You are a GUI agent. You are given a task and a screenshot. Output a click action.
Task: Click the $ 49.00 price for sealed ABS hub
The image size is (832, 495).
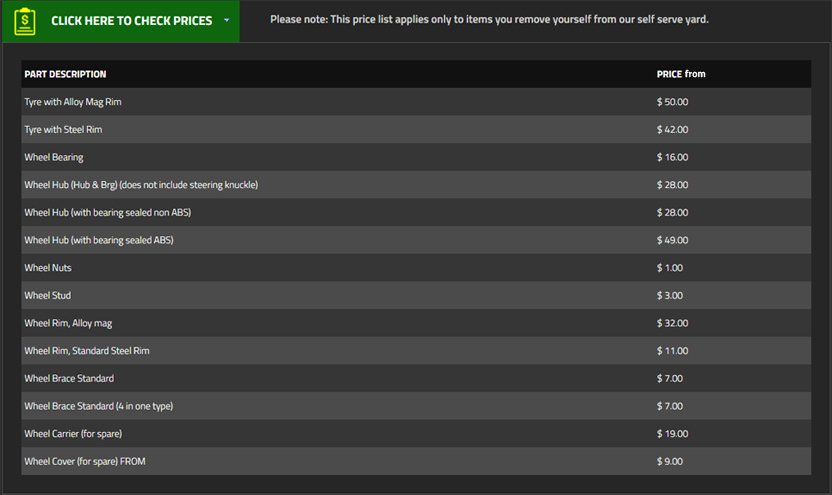(672, 240)
